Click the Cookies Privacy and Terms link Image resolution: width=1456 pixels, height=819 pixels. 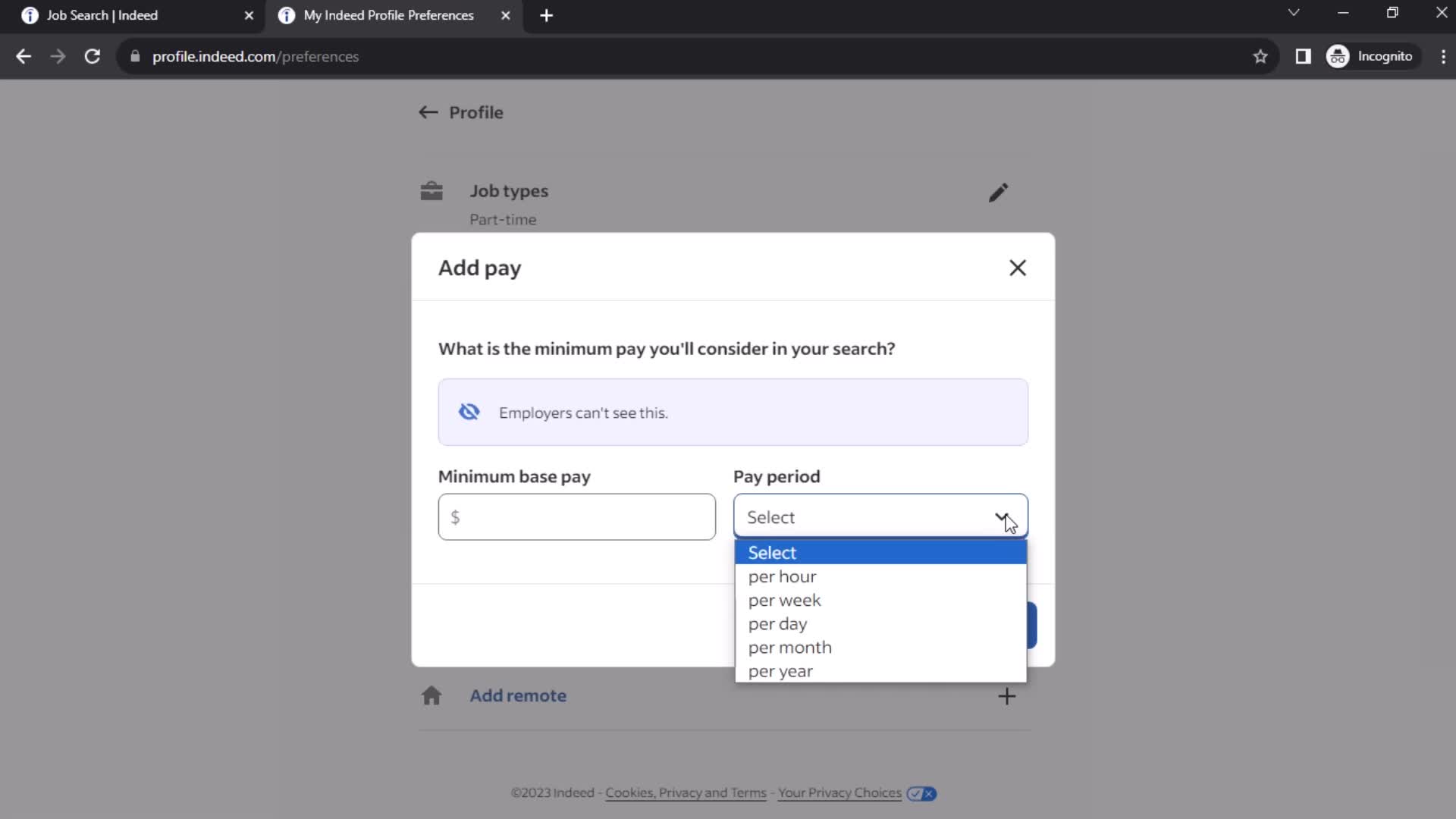click(x=687, y=792)
